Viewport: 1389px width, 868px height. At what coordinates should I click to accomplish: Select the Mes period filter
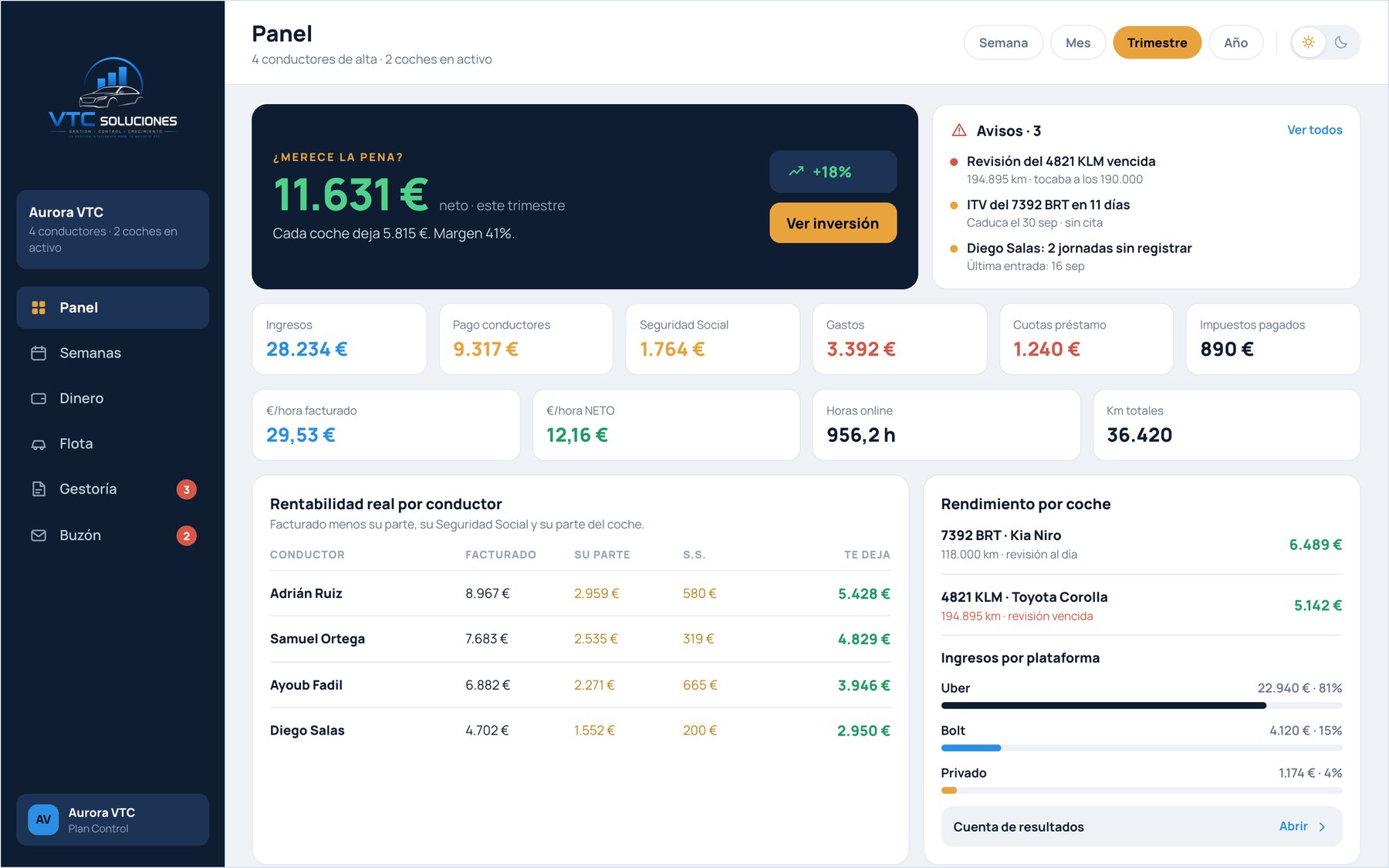click(x=1078, y=42)
